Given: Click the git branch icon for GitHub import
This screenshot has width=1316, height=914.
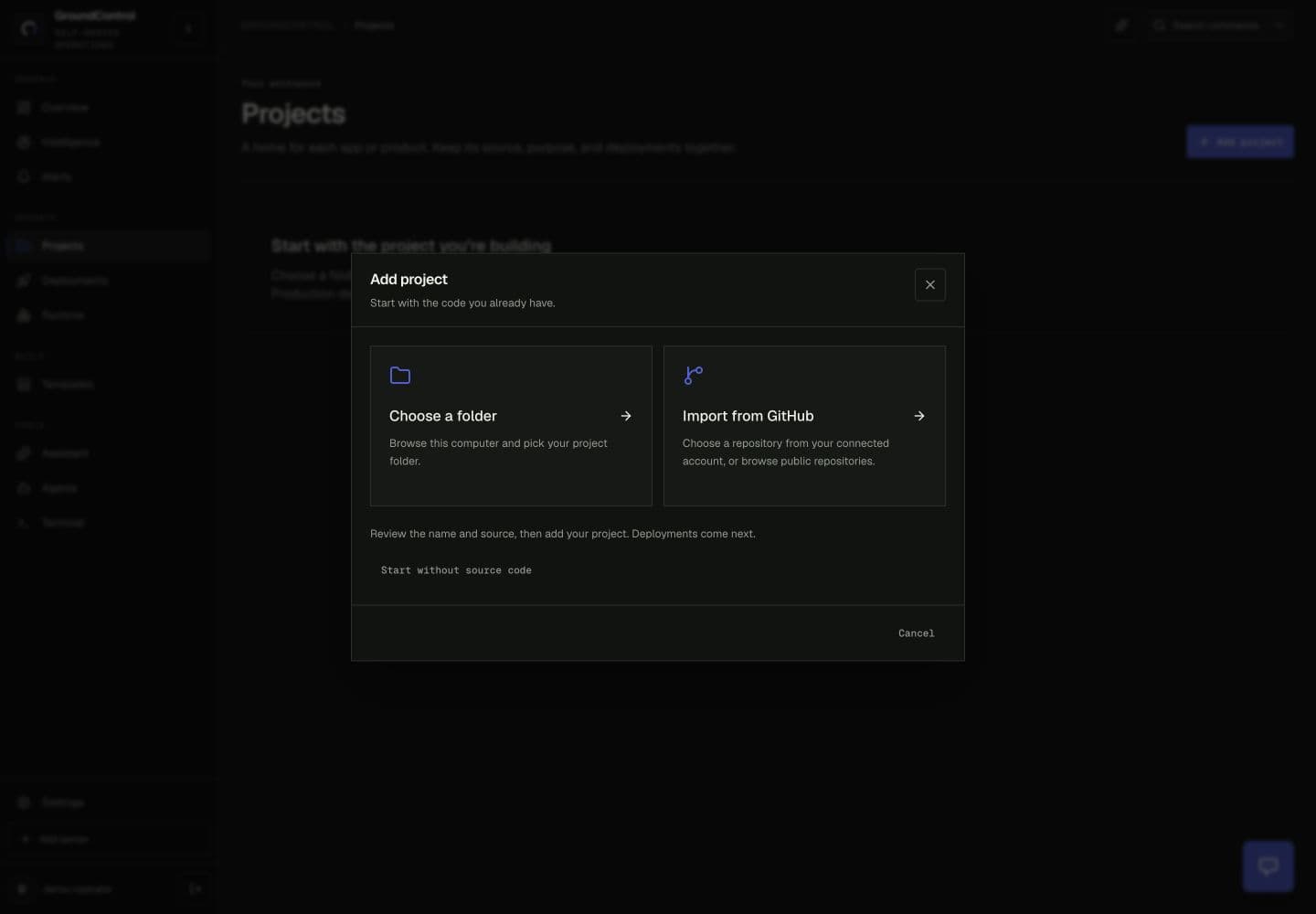Looking at the screenshot, I should (x=694, y=375).
